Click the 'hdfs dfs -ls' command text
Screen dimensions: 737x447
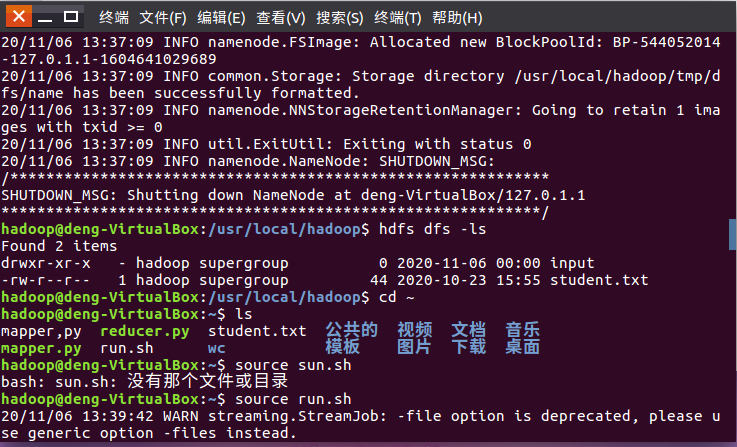coord(432,229)
